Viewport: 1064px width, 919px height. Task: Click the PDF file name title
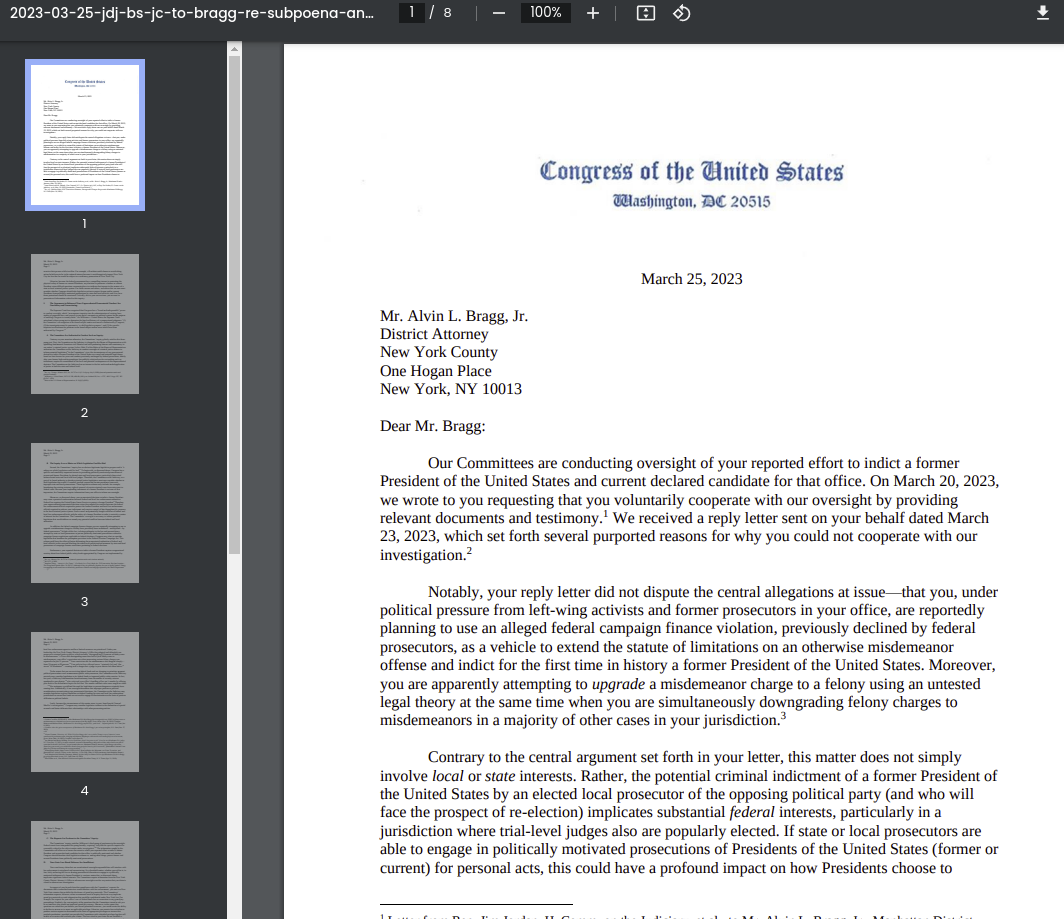[191, 13]
